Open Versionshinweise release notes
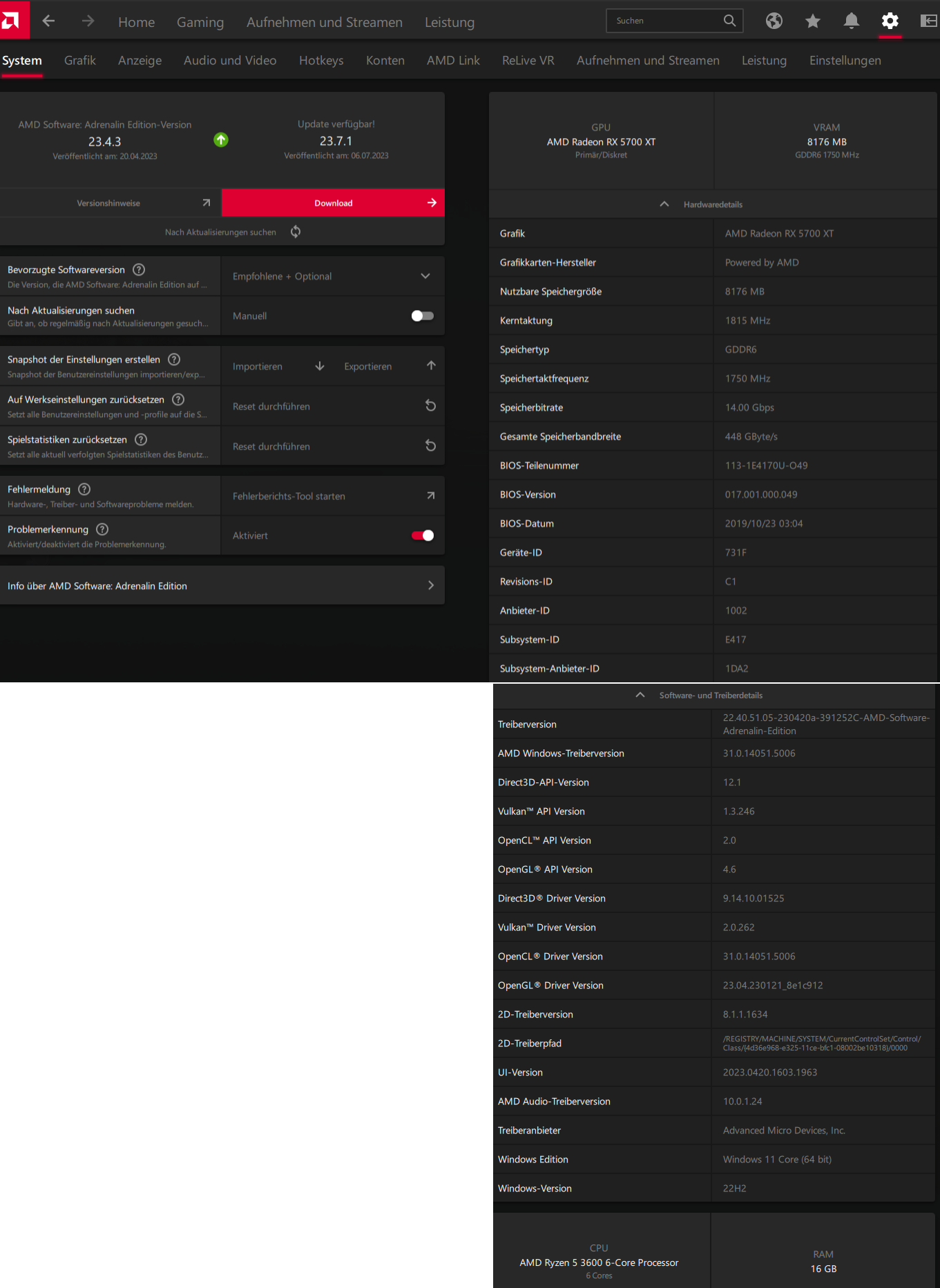The width and height of the screenshot is (940, 1288). click(111, 203)
